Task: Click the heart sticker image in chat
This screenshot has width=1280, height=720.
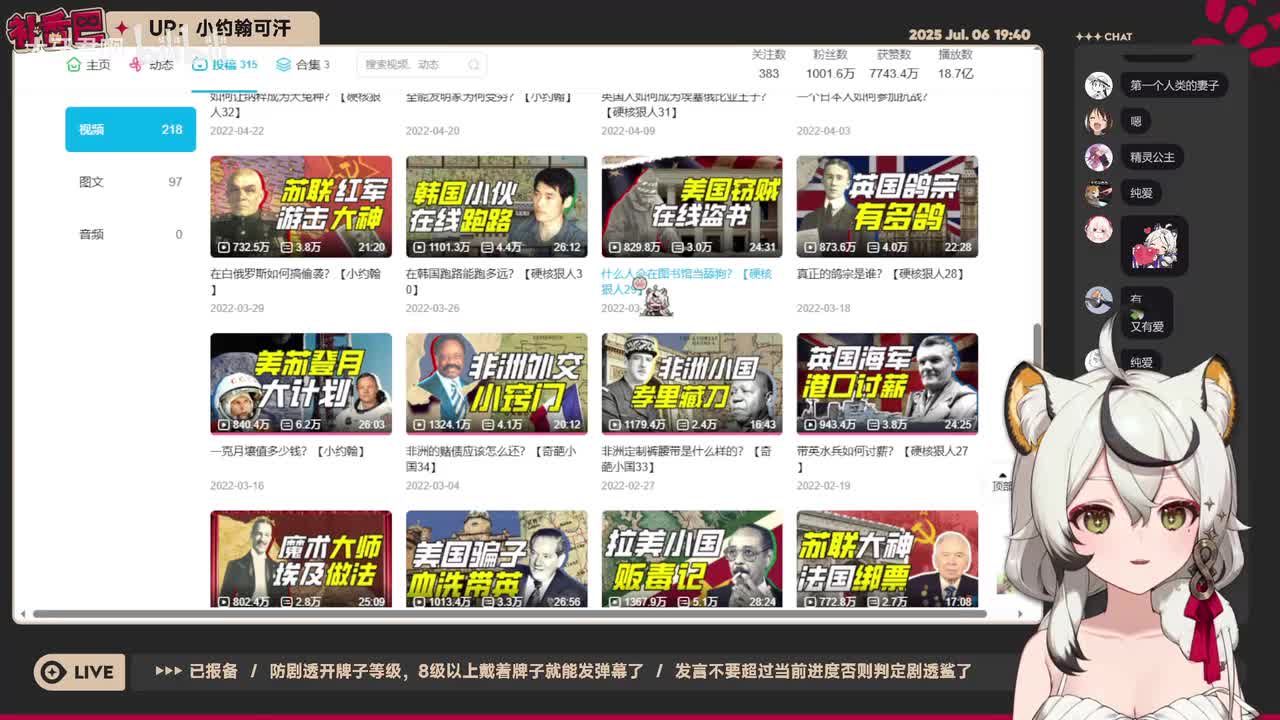Action: pyautogui.click(x=1154, y=246)
